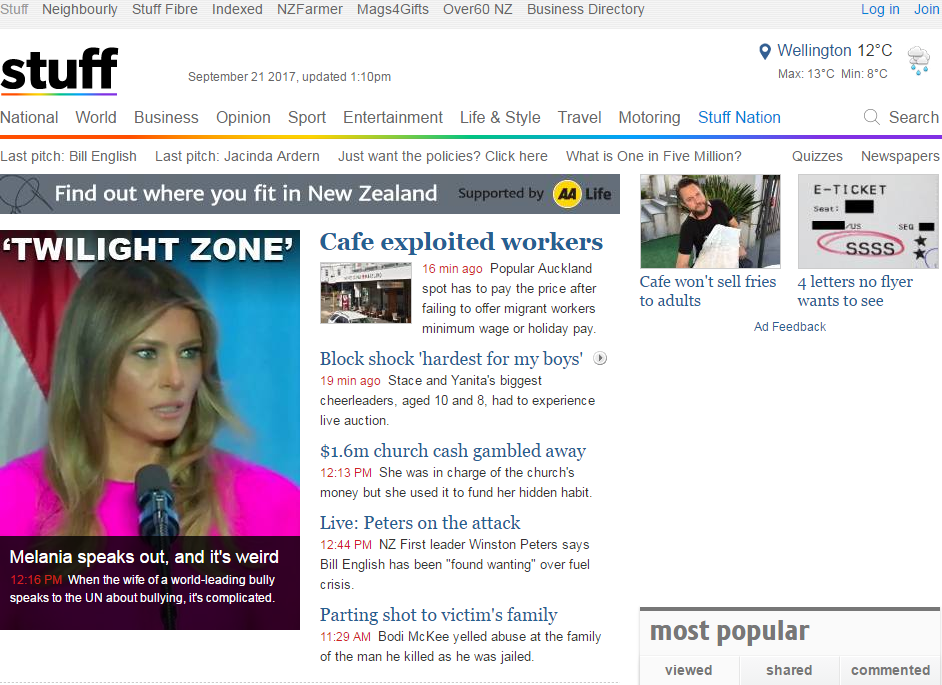Click the rainy weather icon
942x685 pixels.
[919, 59]
